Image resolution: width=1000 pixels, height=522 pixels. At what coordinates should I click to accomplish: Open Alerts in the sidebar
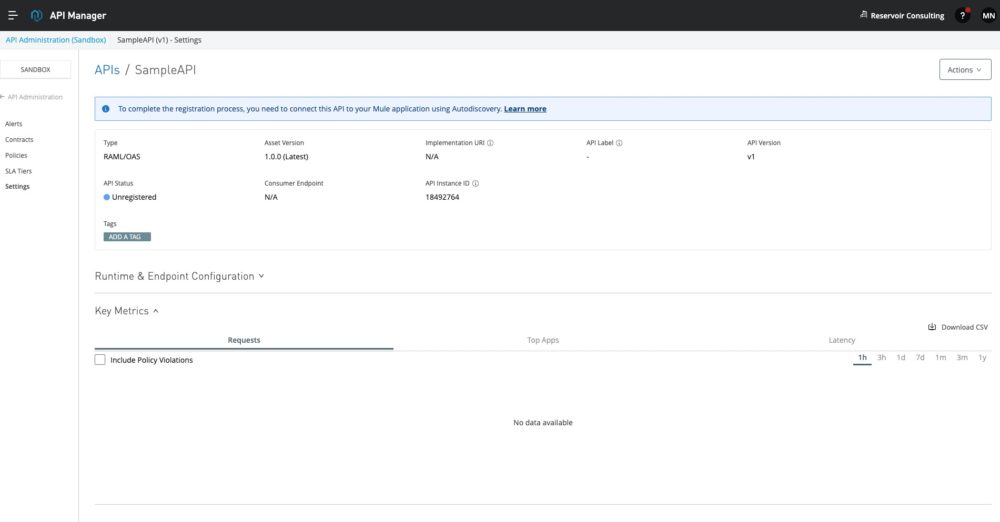coord(13,124)
